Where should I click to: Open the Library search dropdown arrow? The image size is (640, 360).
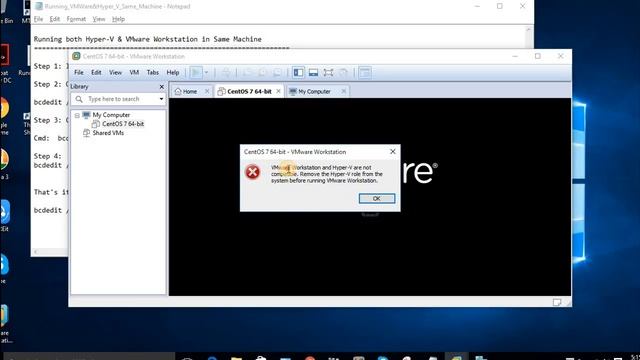(x=162, y=99)
